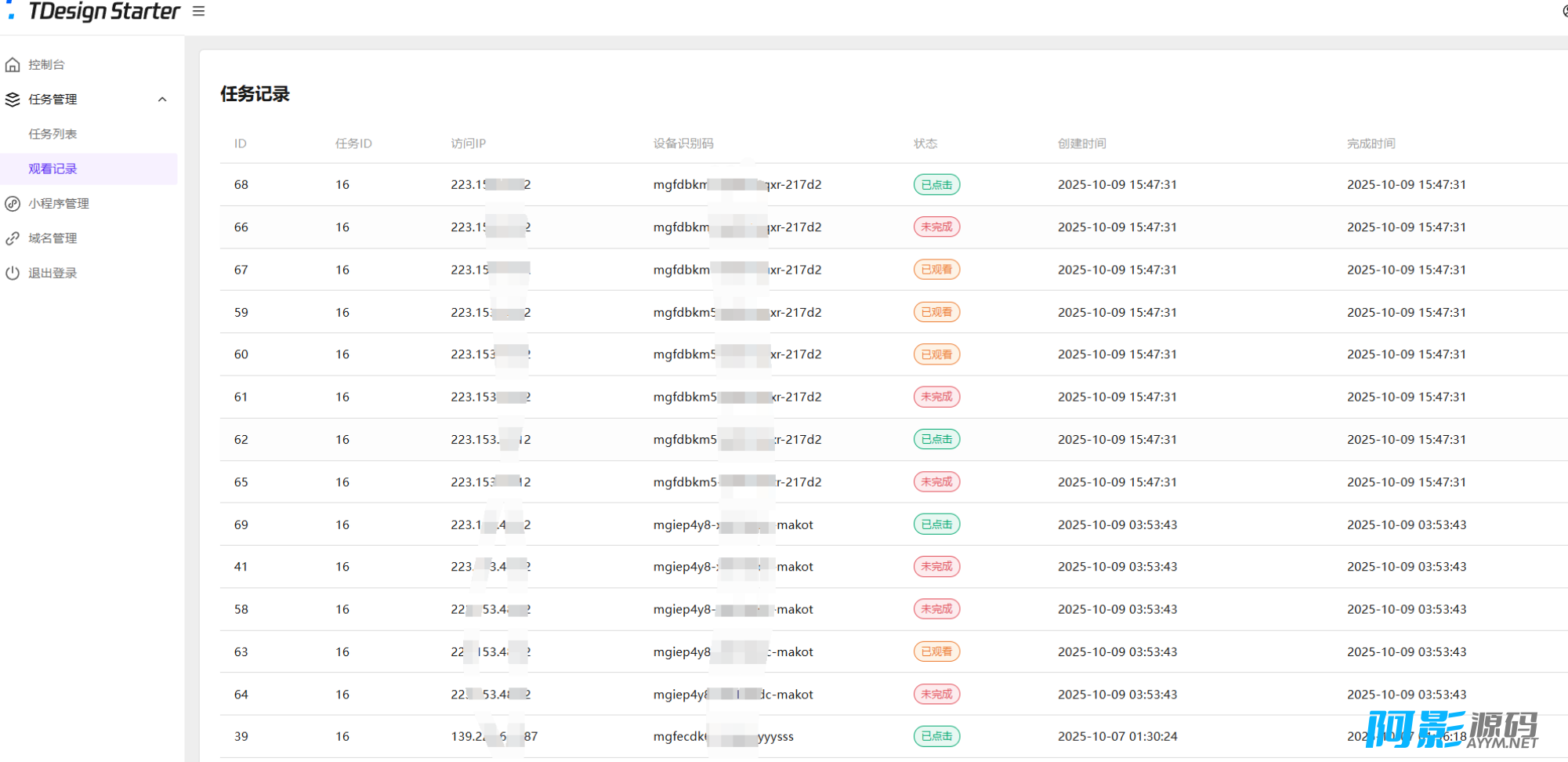1568x762 pixels.
Task: Click the 状态 column header
Action: pos(925,143)
